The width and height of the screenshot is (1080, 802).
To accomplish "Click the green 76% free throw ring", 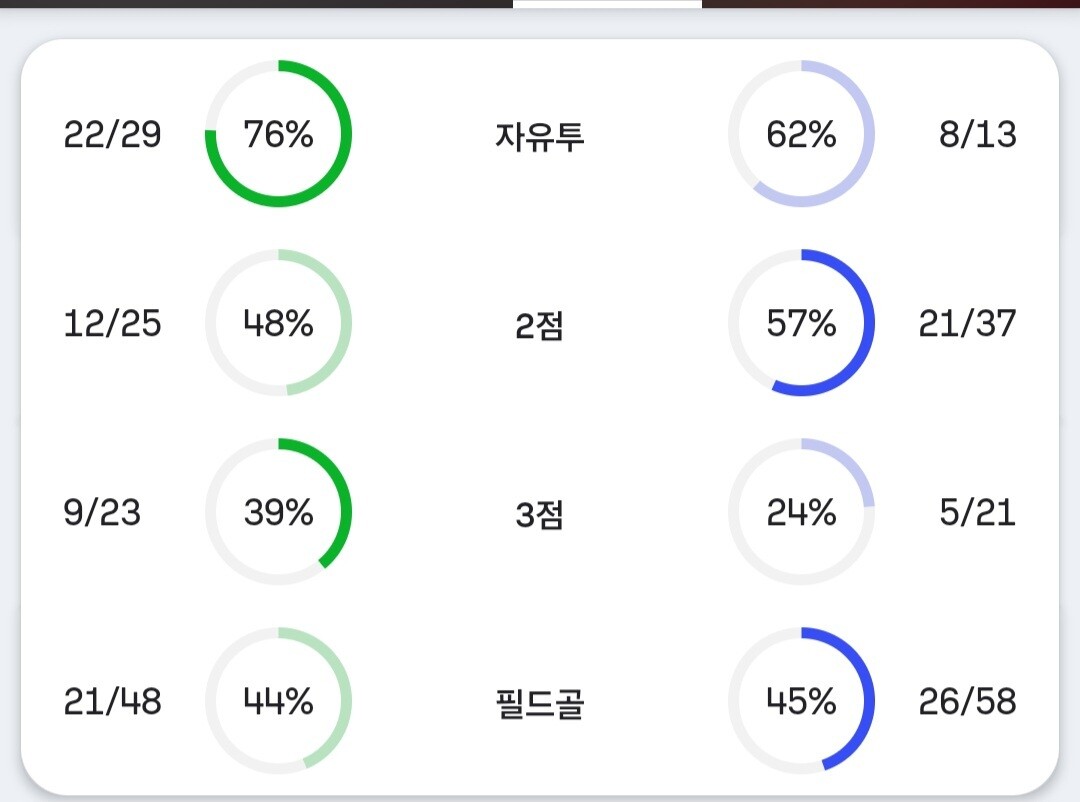I will [x=278, y=134].
